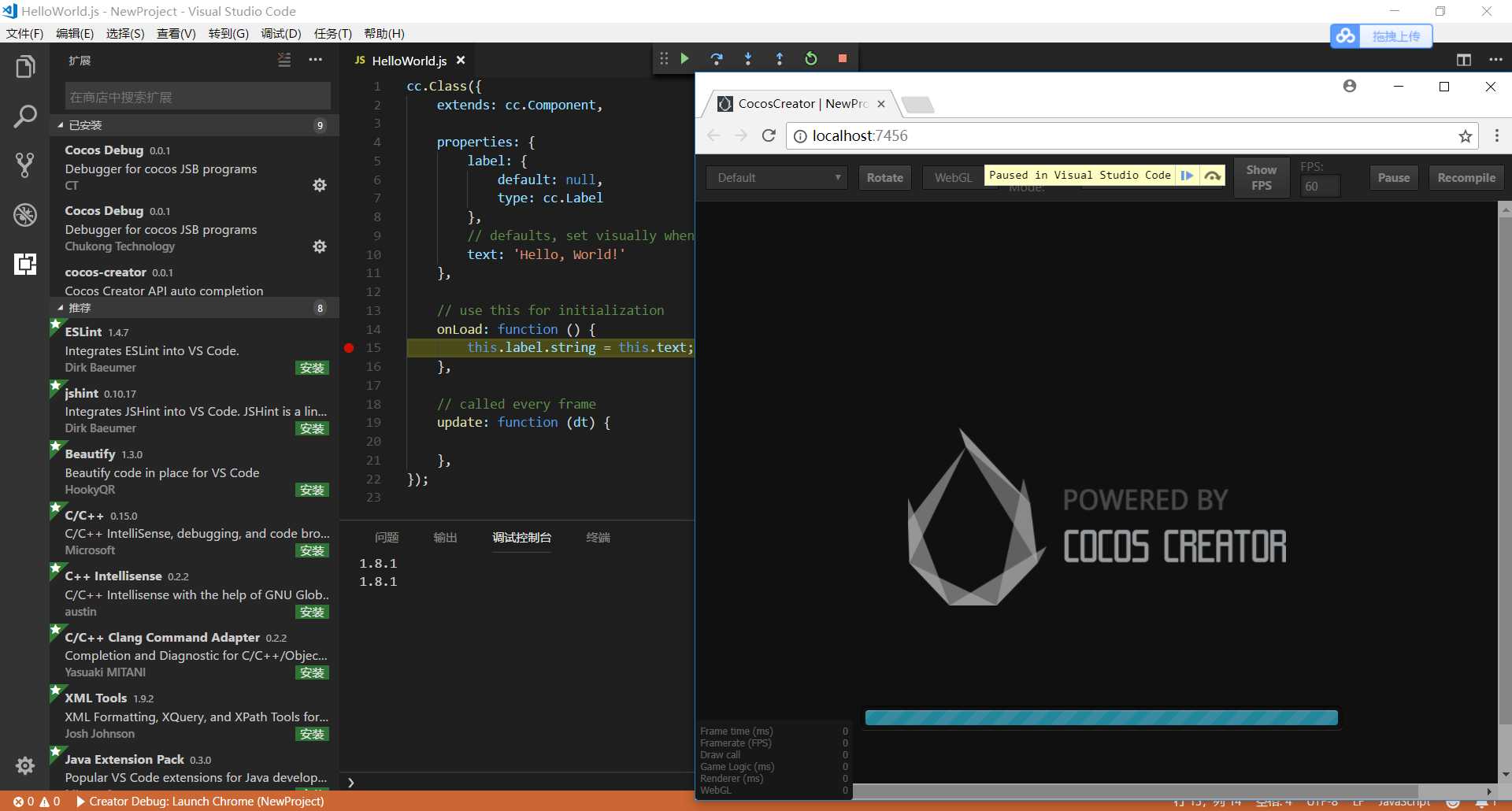Reload the Chrome page
Screen dimensions: 1512x811
click(x=769, y=135)
